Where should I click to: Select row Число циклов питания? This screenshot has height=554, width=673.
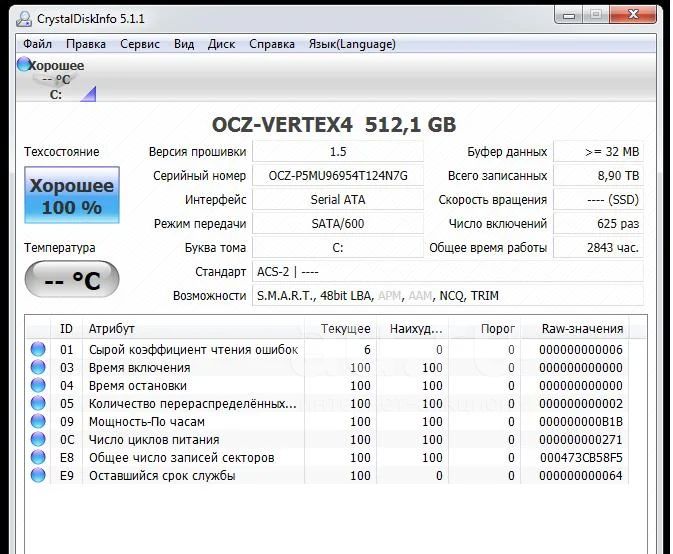click(x=327, y=439)
